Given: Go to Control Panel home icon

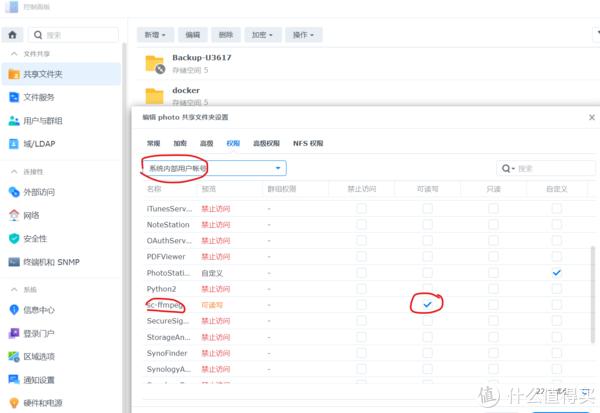Looking at the screenshot, I should [x=12, y=35].
